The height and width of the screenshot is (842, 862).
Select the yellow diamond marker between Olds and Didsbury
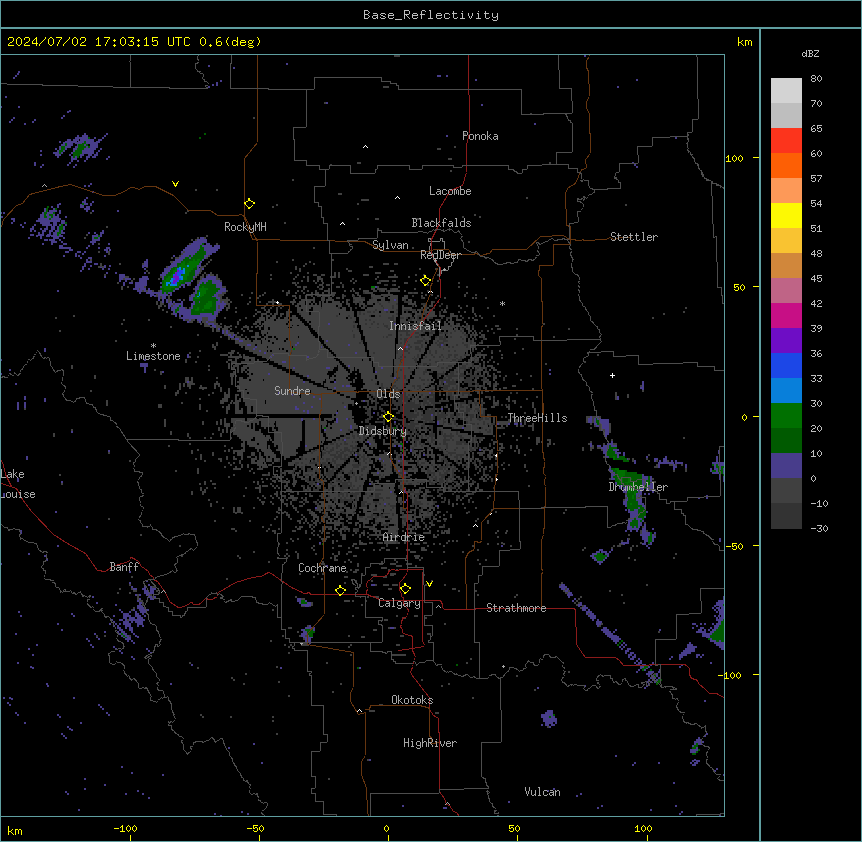389,417
